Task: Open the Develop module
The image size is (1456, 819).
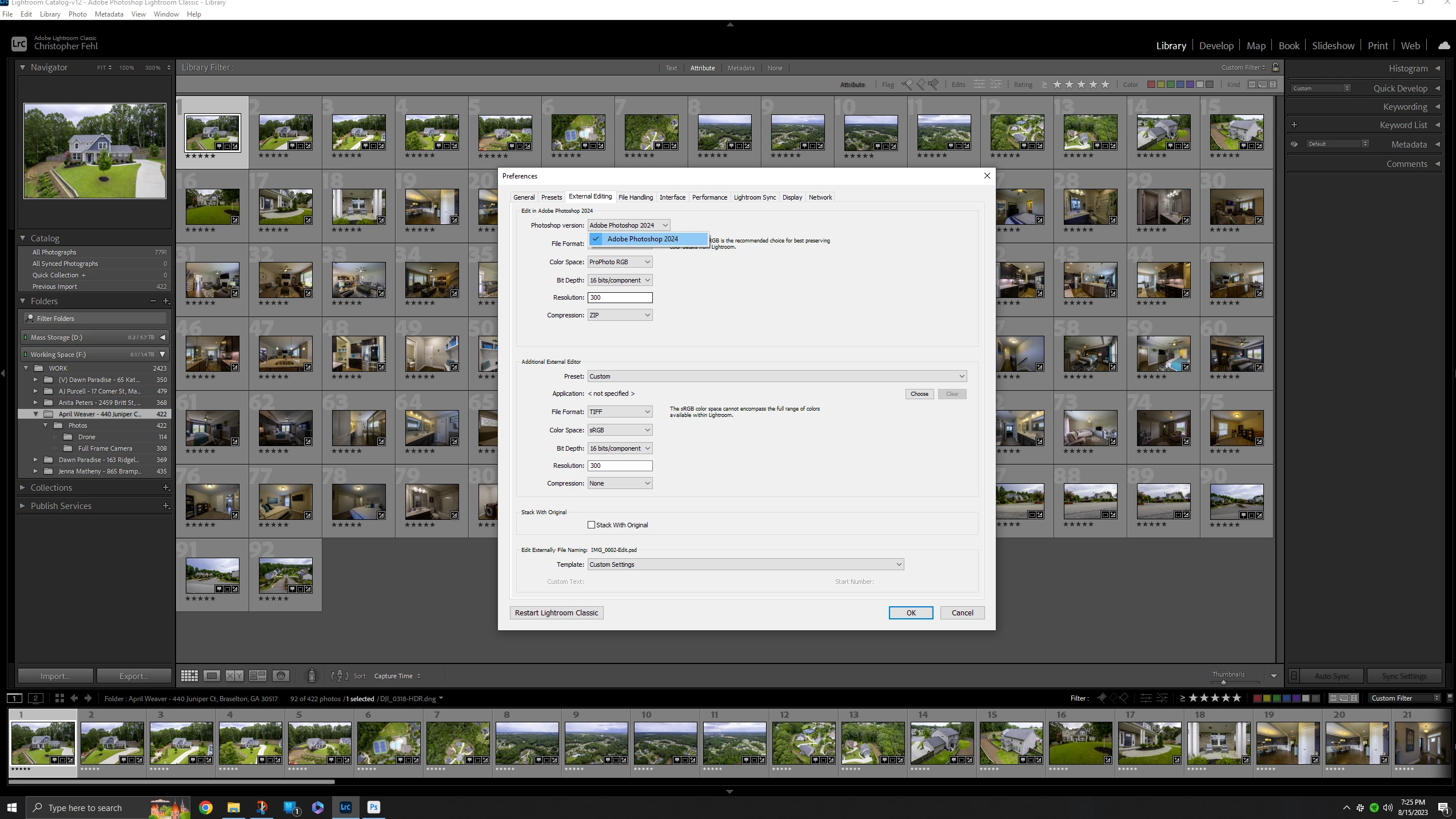Action: 1216,46
